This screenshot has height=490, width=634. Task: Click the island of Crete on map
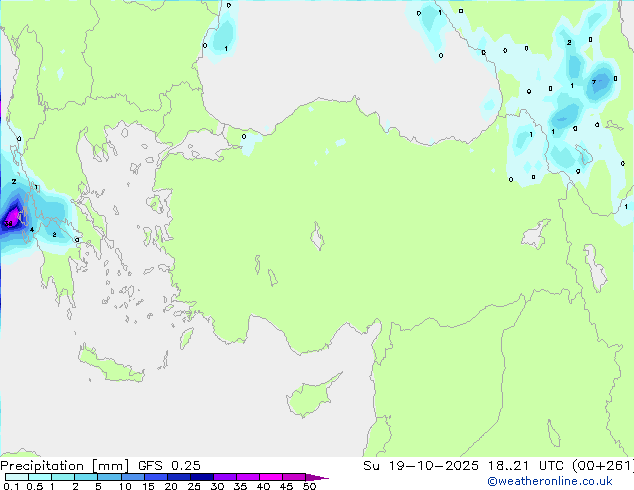(x=110, y=365)
